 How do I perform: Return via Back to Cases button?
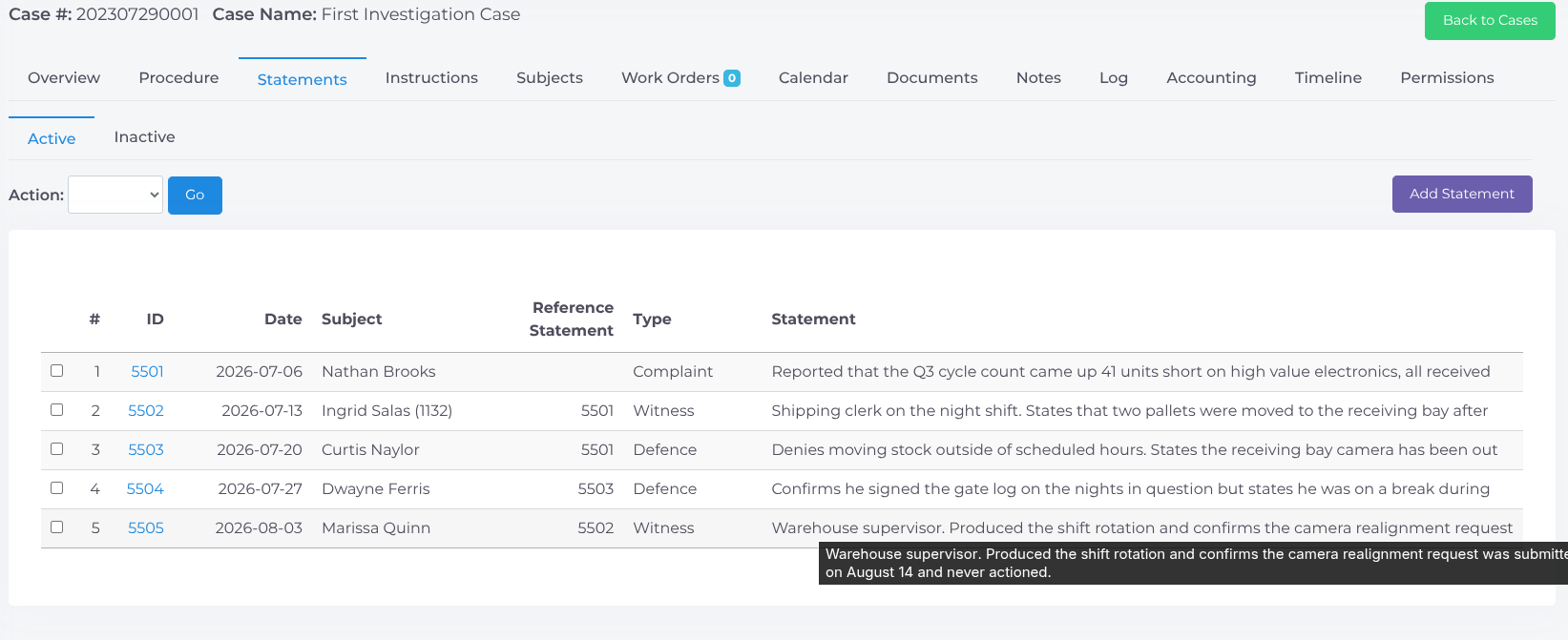(x=1490, y=21)
